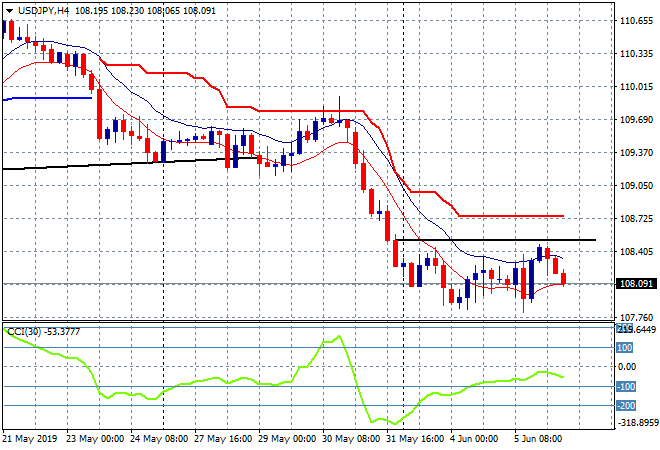660x450 pixels.
Task: Select the CCI level 100 label
Action: pyautogui.click(x=625, y=347)
